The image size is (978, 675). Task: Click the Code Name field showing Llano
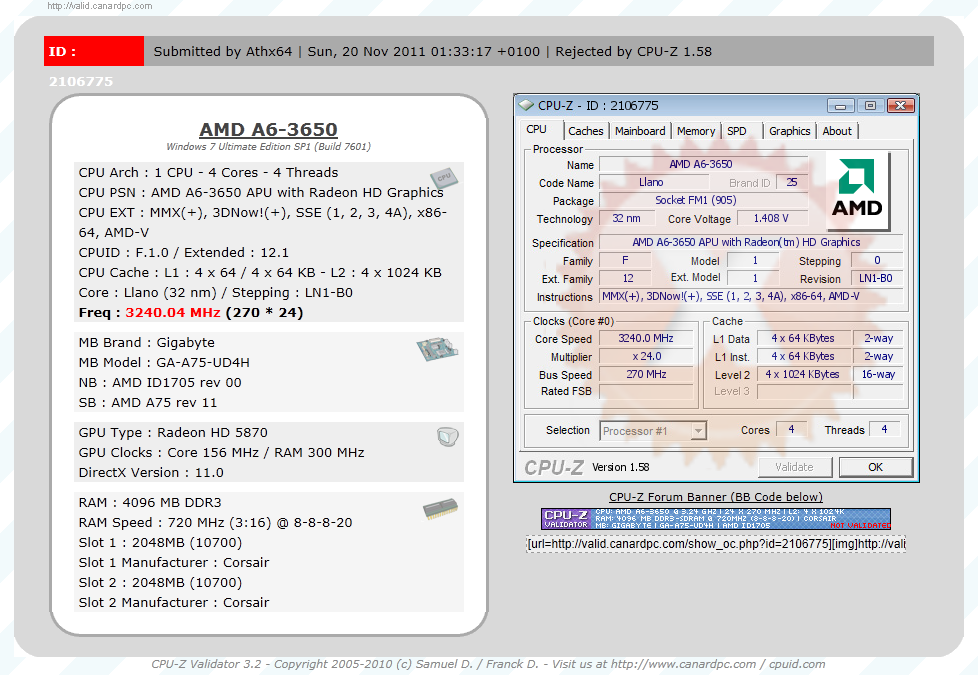[653, 182]
